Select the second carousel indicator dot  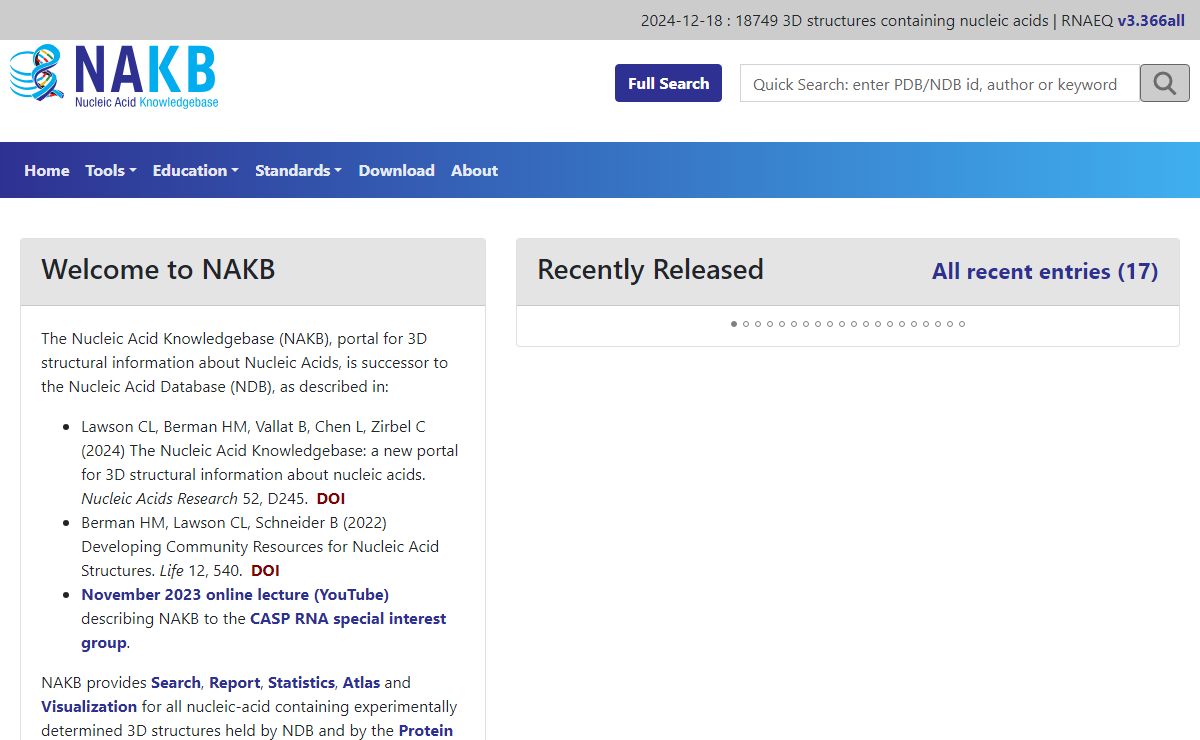746,324
